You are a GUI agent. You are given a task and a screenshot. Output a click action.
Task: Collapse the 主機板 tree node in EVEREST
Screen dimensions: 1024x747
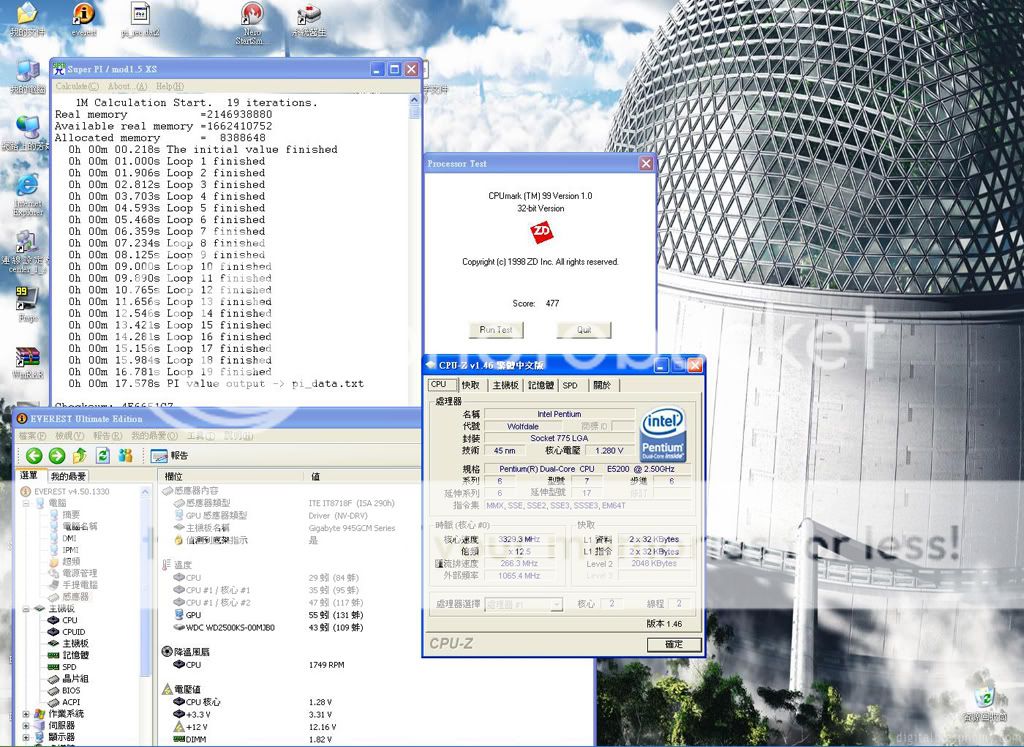pyautogui.click(x=26, y=609)
